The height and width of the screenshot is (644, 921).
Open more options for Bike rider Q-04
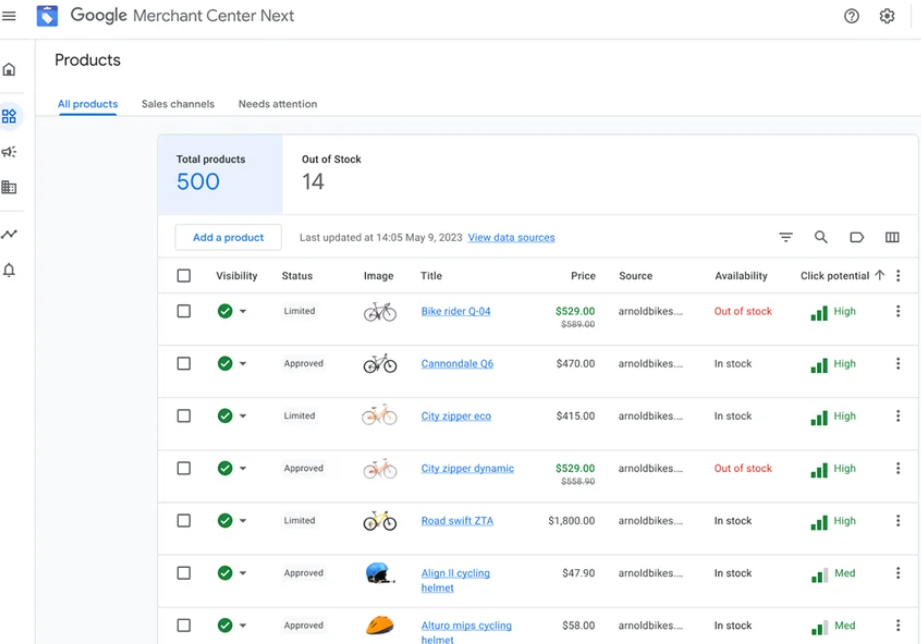click(898, 311)
